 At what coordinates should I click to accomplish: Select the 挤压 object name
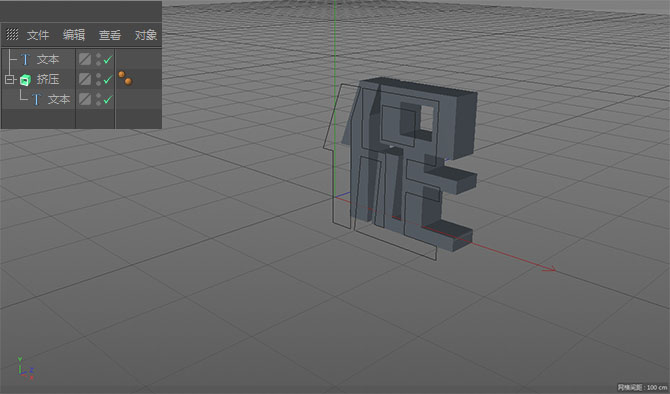coord(47,79)
